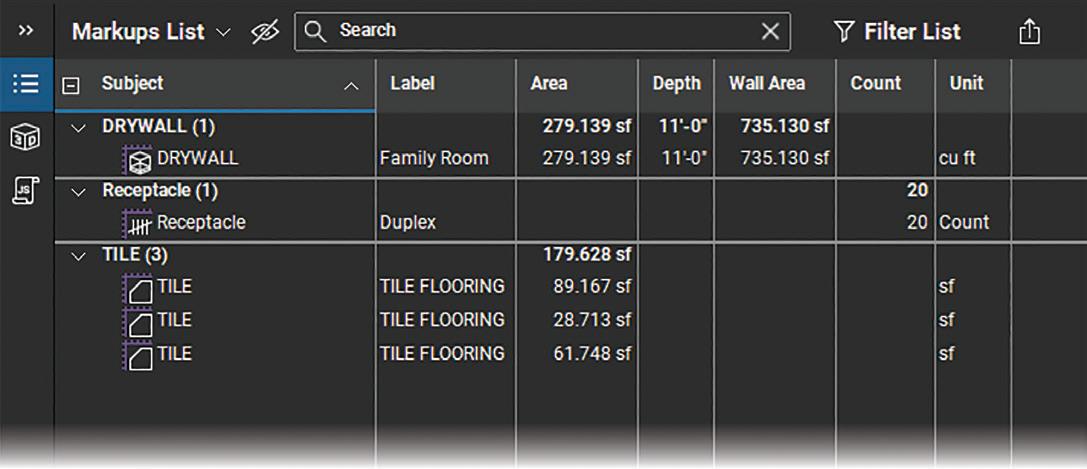Open the JavaScript panel icon in sidebar

[x=26, y=191]
